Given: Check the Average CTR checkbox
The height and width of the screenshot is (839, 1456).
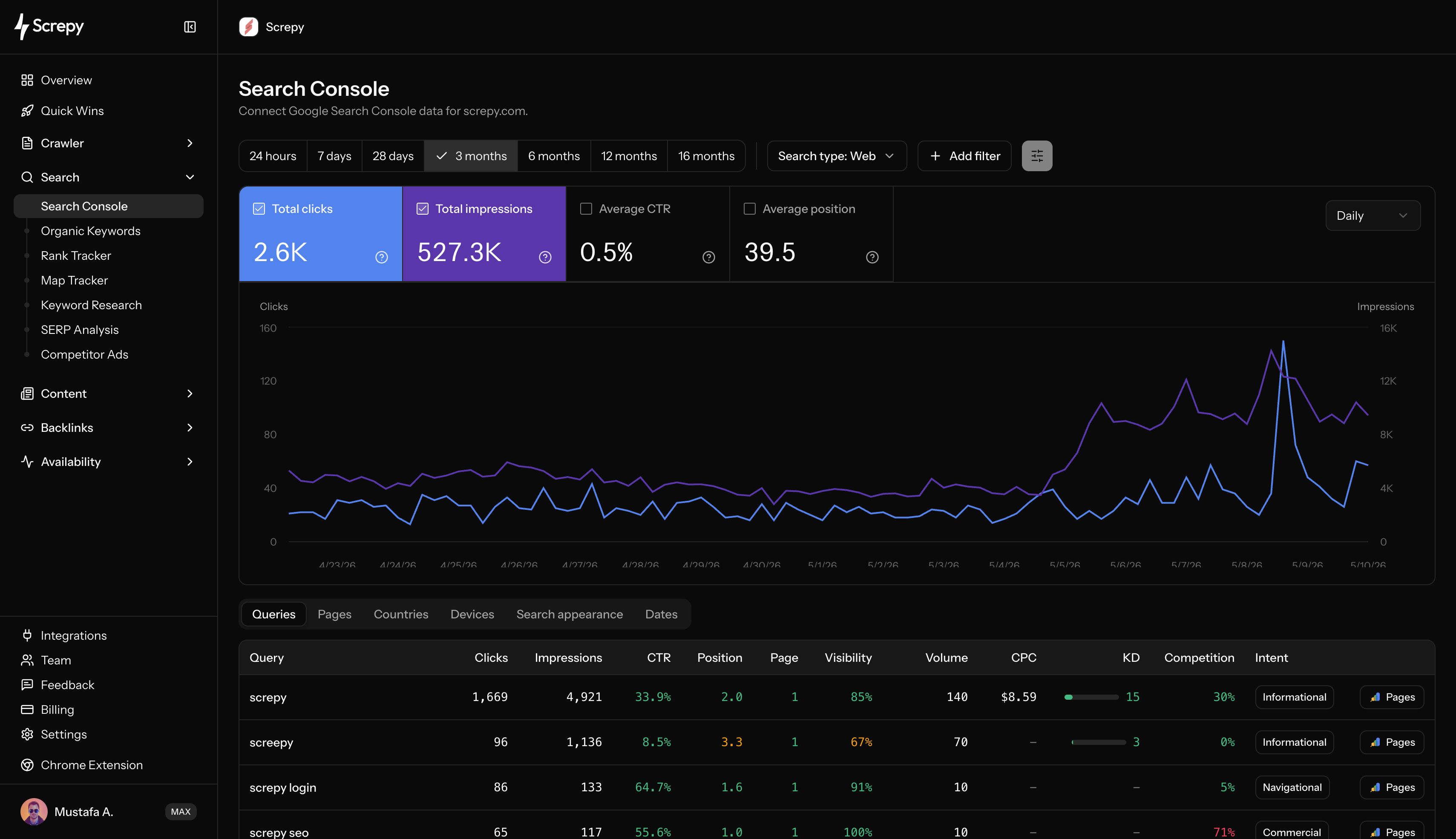Looking at the screenshot, I should pos(586,209).
